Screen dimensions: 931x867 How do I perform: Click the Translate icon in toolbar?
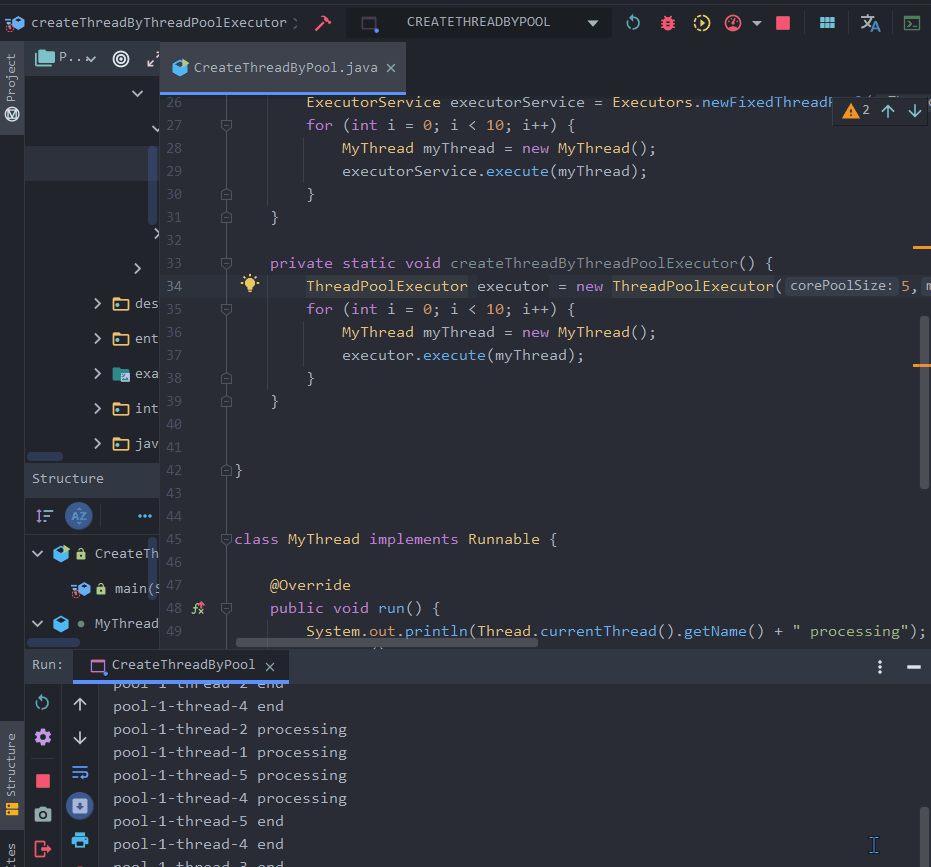[x=870, y=23]
